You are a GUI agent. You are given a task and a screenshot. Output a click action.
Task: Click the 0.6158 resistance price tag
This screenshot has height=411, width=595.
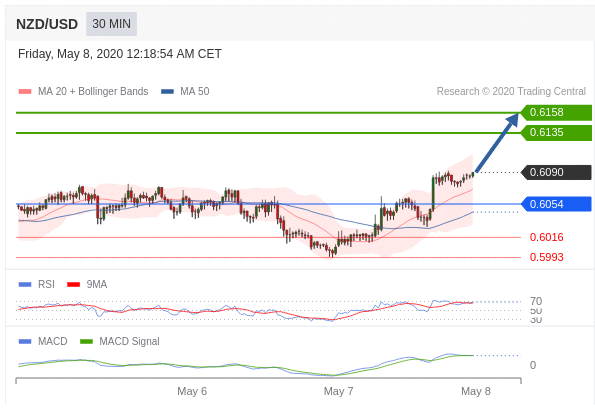[x=556, y=112]
